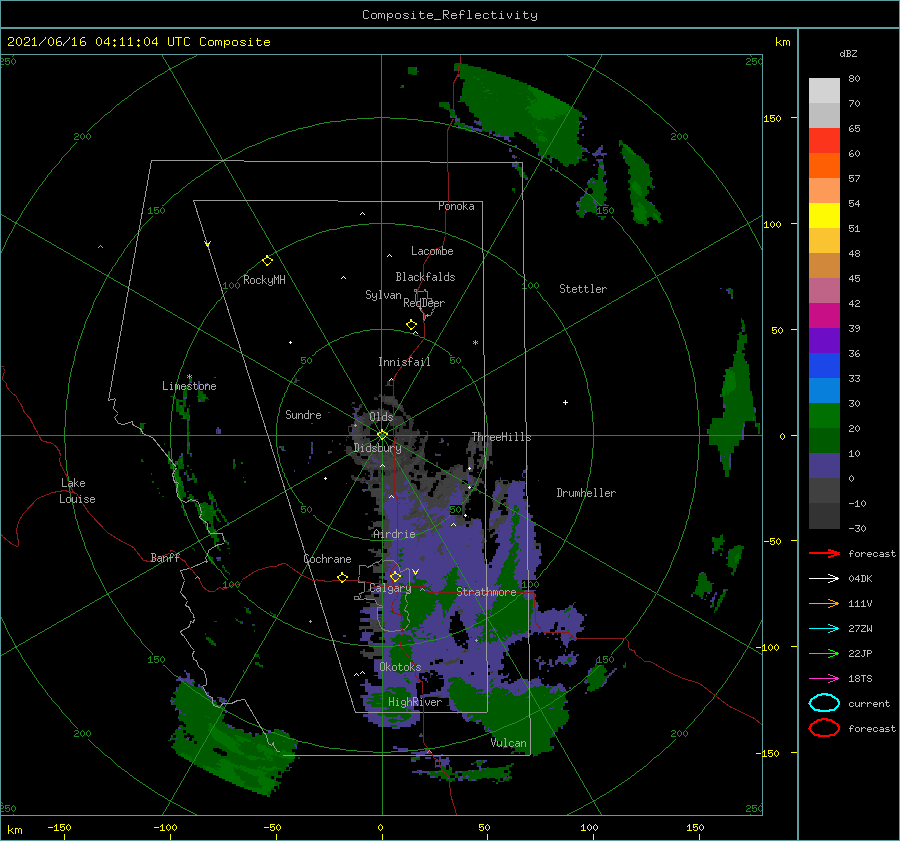Click the Lacombe city label
This screenshot has width=900, height=841.
pyautogui.click(x=432, y=251)
